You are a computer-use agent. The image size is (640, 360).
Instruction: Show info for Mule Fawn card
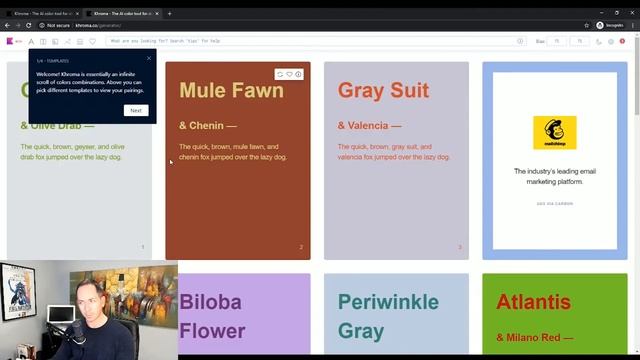pos(298,74)
